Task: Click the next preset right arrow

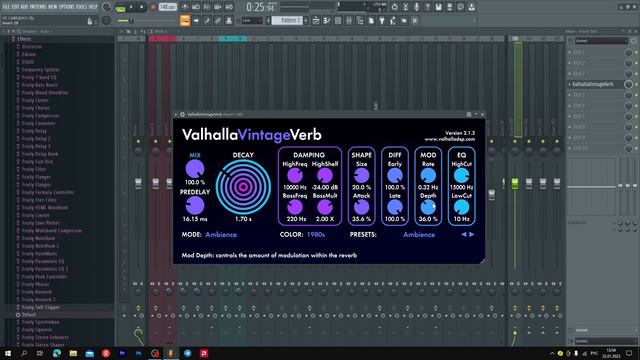Action: pyautogui.click(x=472, y=235)
